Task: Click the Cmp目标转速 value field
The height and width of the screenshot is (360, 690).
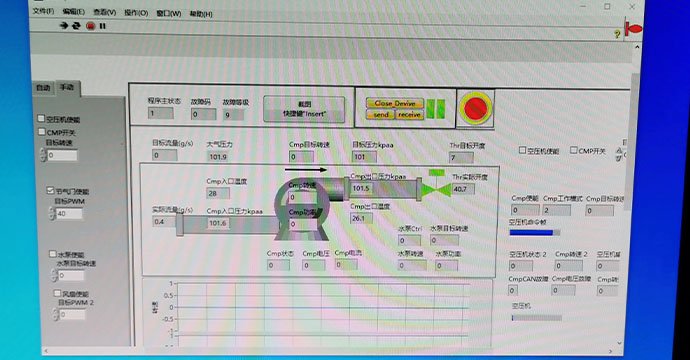Action: [x=301, y=157]
